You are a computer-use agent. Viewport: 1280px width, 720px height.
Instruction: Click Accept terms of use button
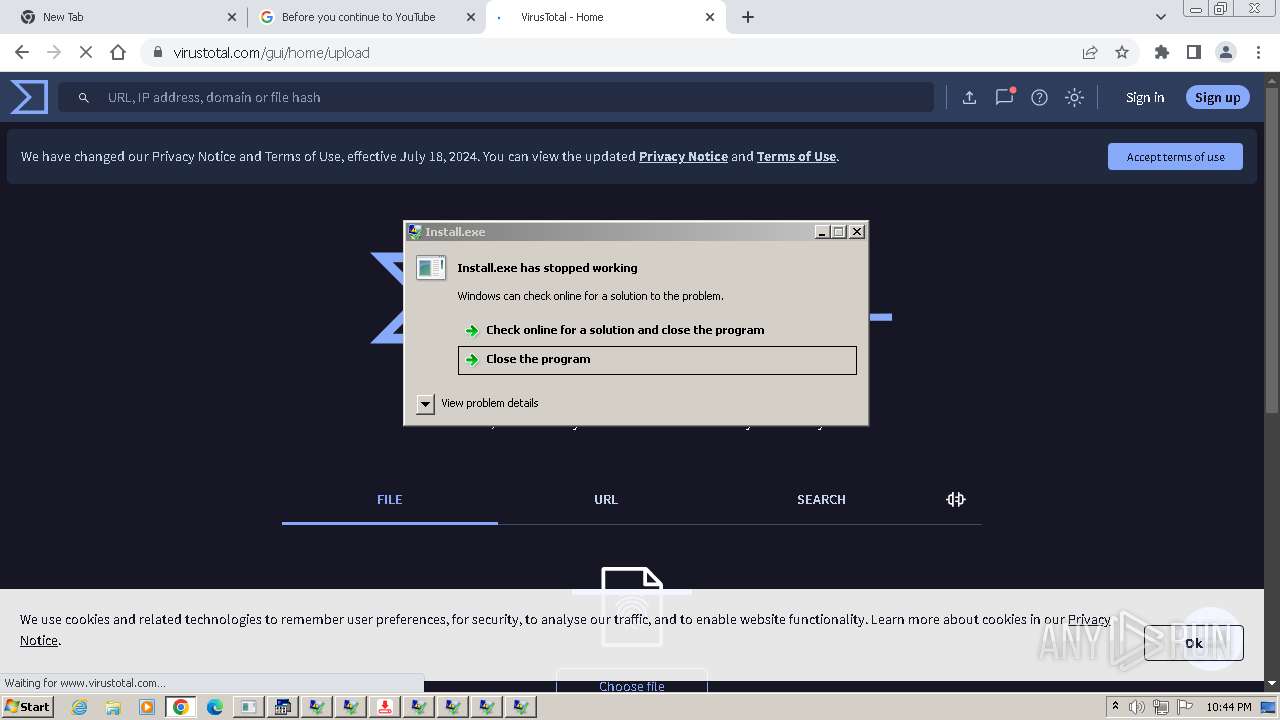(1175, 156)
